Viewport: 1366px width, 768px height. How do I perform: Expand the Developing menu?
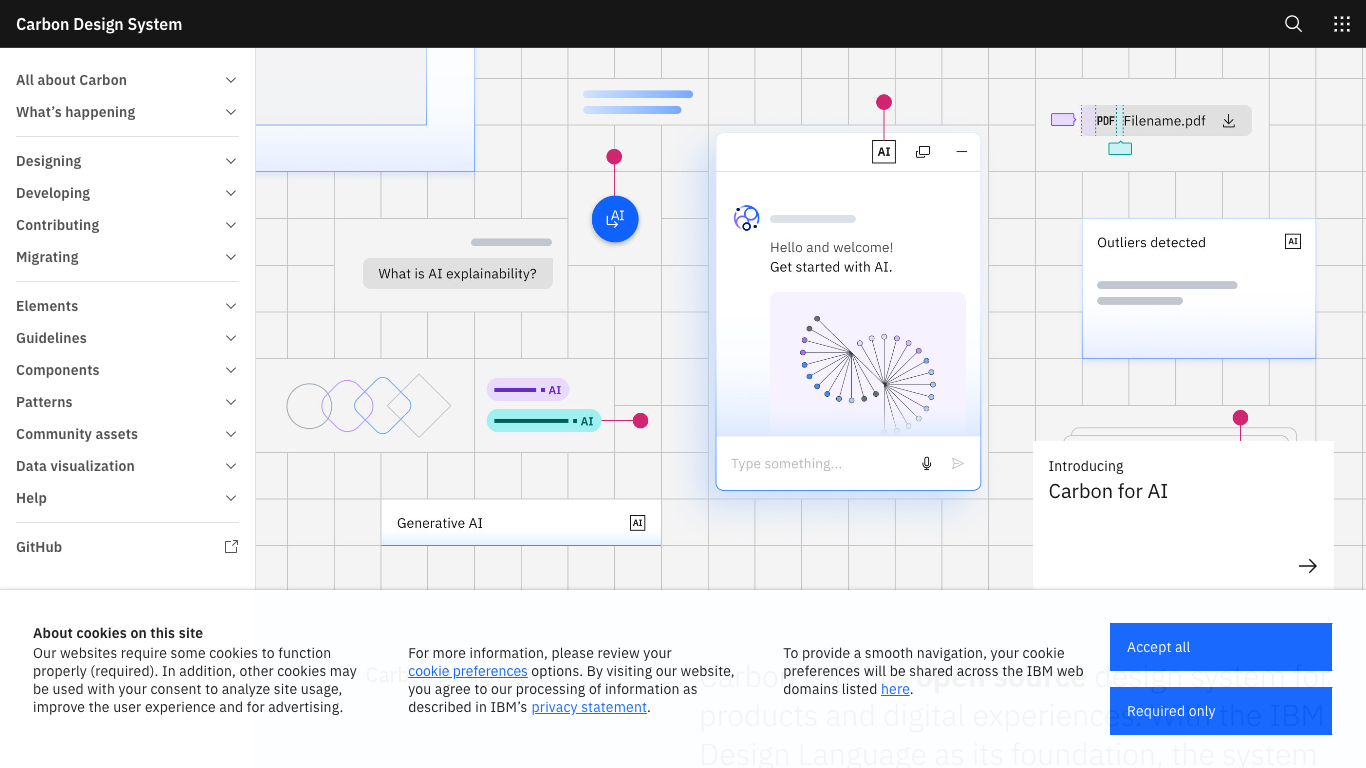click(x=127, y=193)
